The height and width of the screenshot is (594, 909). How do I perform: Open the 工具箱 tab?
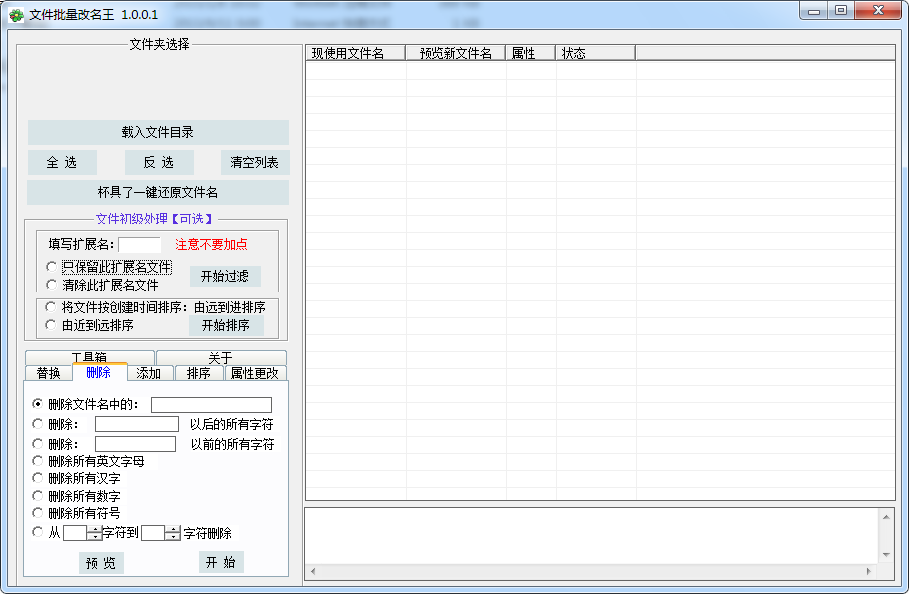pos(90,357)
